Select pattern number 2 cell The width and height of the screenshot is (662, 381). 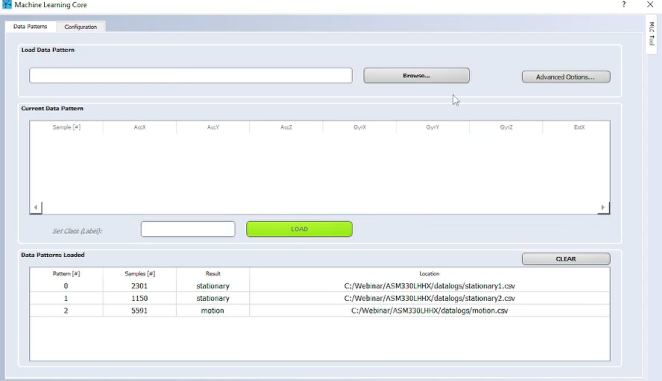tap(66, 310)
